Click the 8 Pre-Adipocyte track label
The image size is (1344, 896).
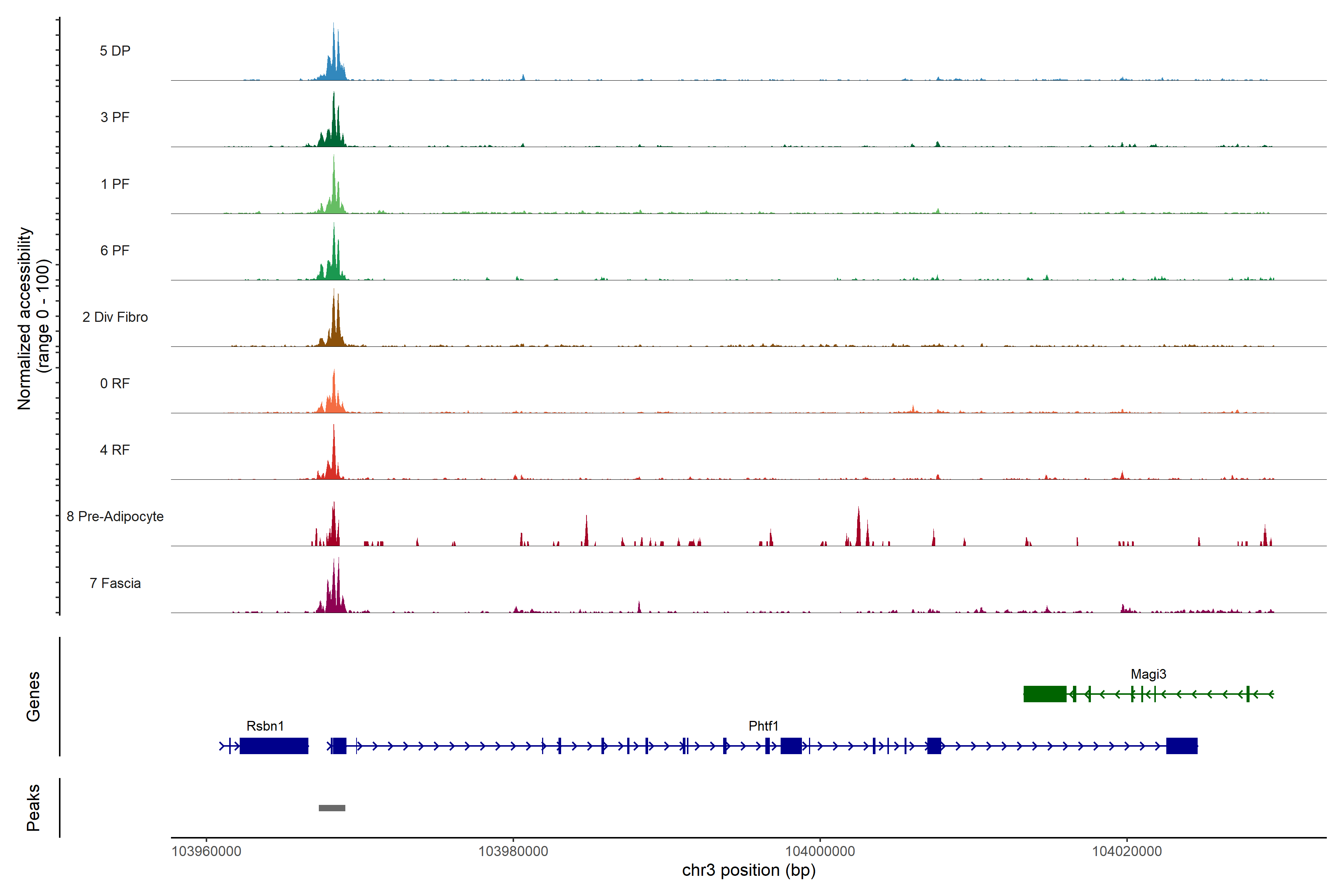coord(115,516)
